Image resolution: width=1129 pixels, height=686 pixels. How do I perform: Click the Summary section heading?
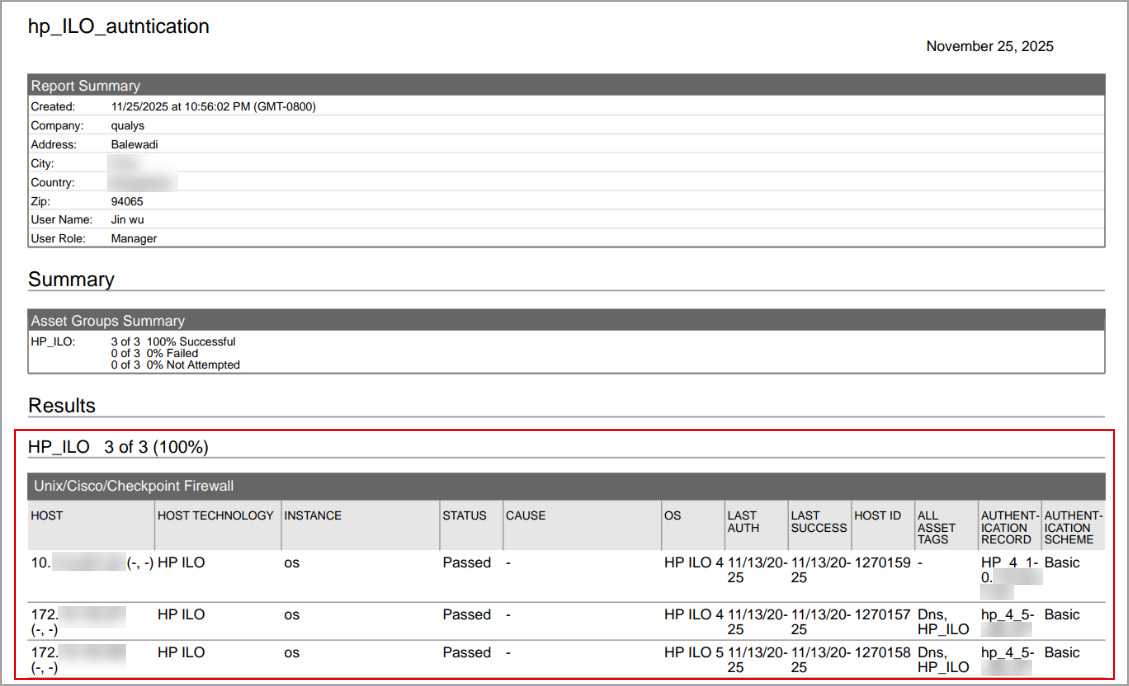click(x=71, y=279)
